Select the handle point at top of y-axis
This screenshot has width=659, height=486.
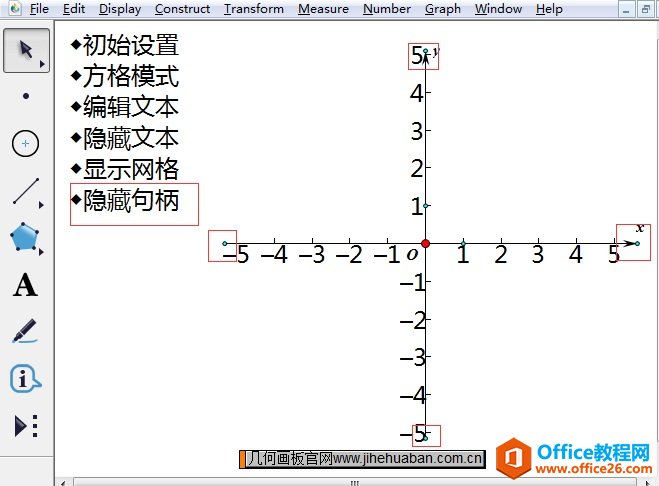click(425, 51)
